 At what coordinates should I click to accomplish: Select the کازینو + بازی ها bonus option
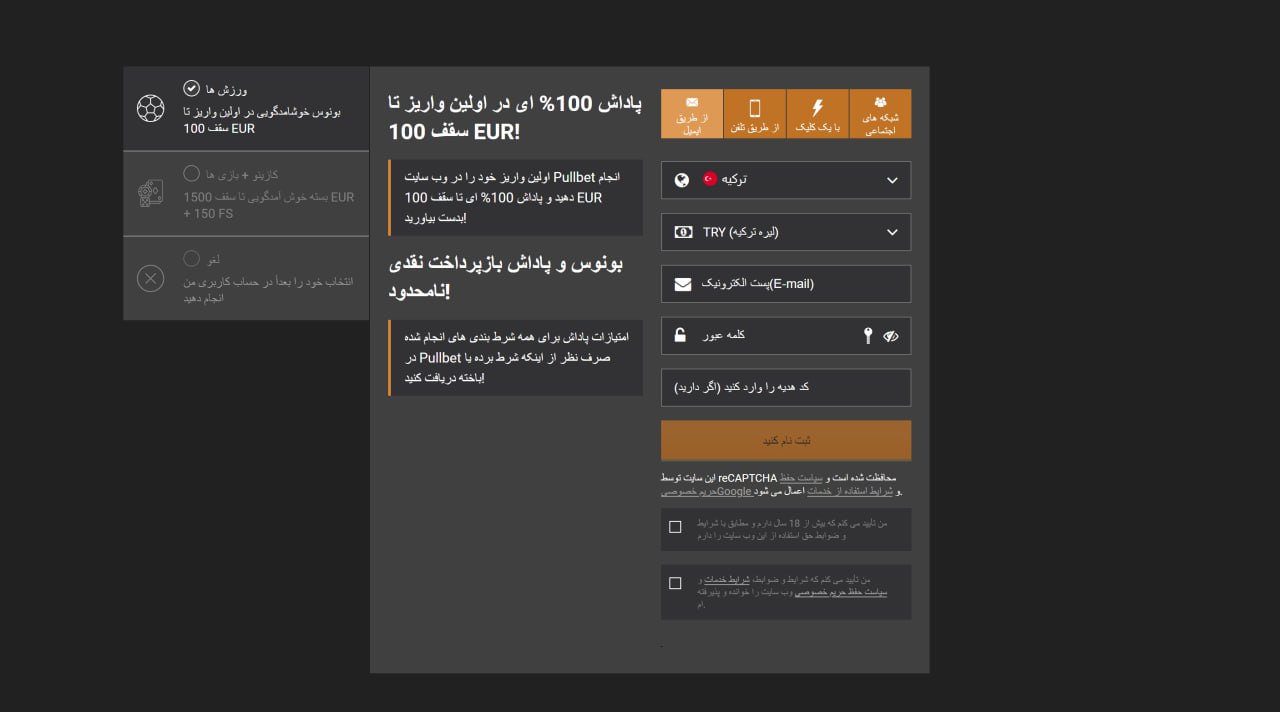click(x=246, y=193)
